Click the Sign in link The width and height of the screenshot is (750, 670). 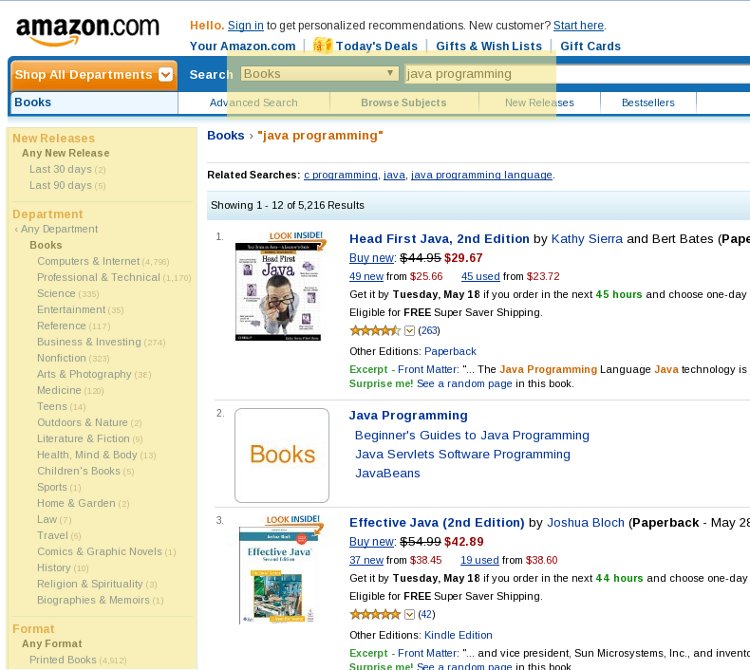[245, 25]
